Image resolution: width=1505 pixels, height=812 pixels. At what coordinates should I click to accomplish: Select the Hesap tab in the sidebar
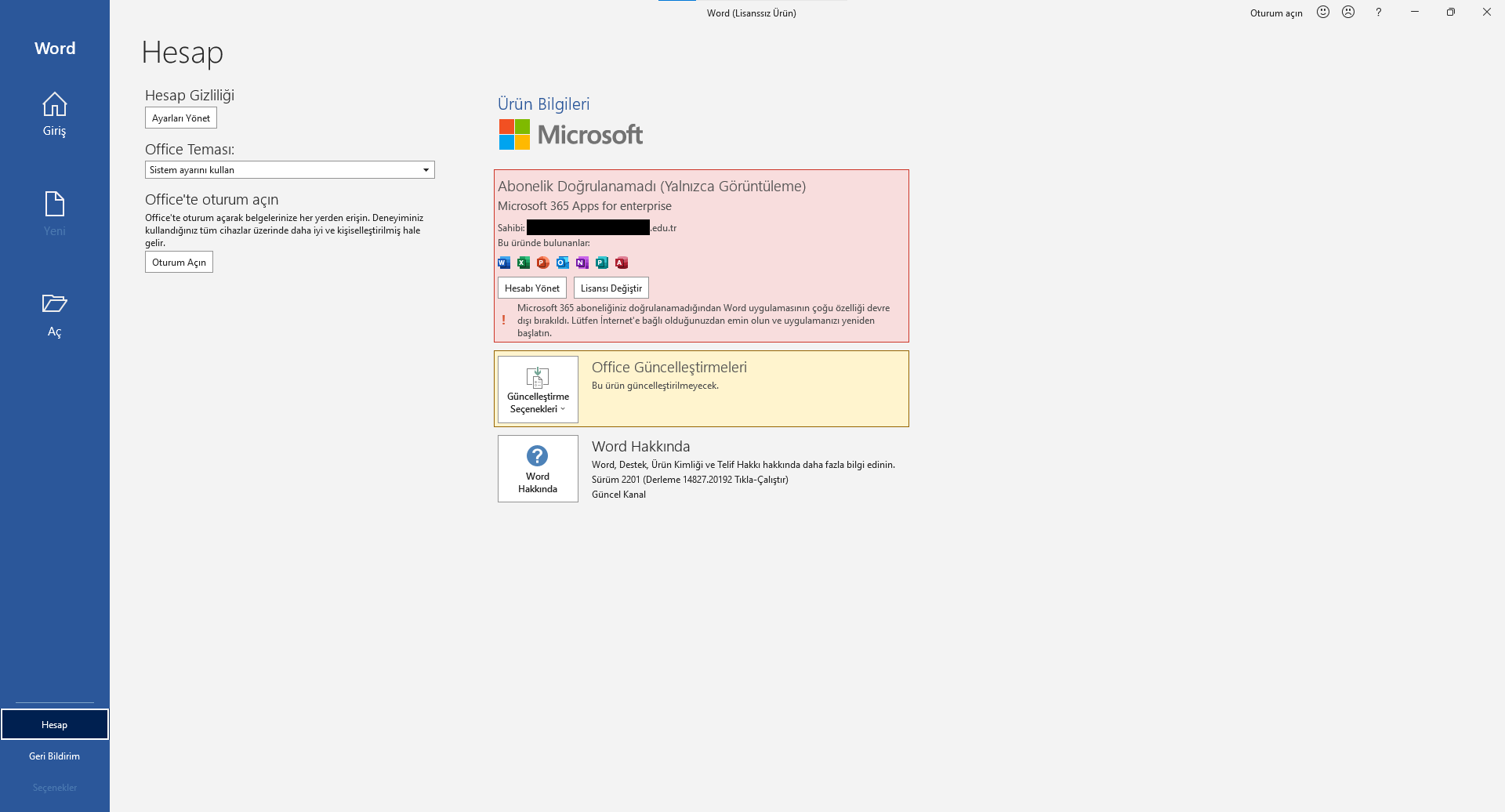(55, 724)
